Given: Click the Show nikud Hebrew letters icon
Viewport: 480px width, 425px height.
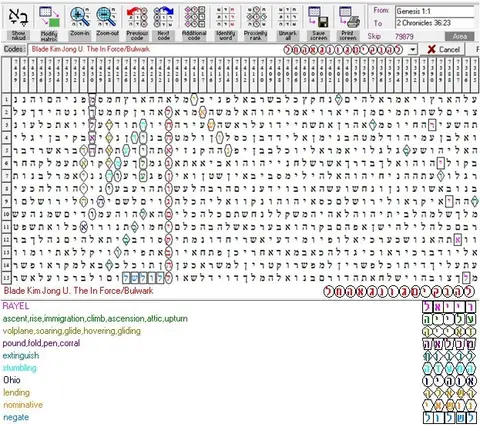Looking at the screenshot, I should [18, 17].
